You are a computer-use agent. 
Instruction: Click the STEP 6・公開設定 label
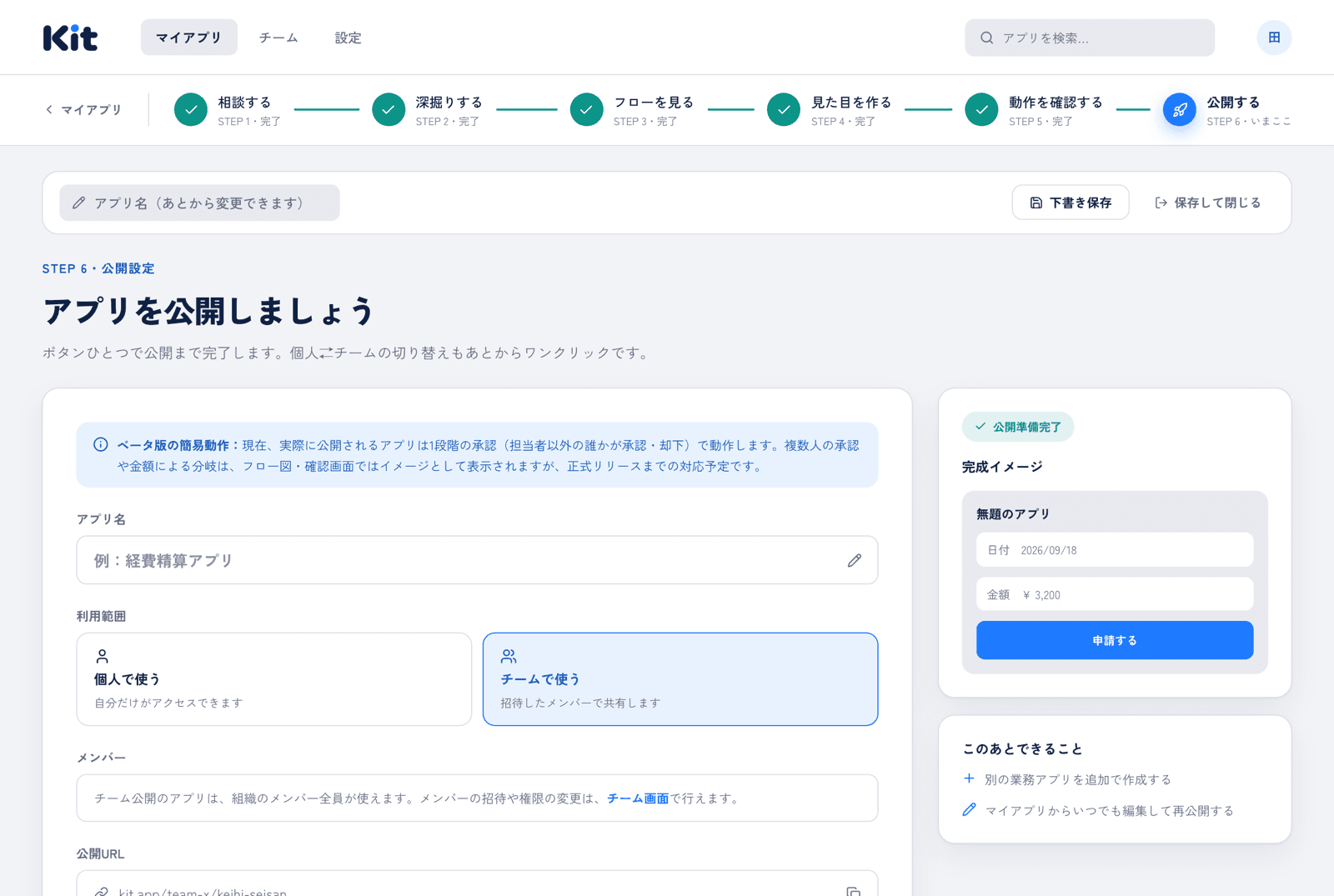pyautogui.click(x=98, y=268)
